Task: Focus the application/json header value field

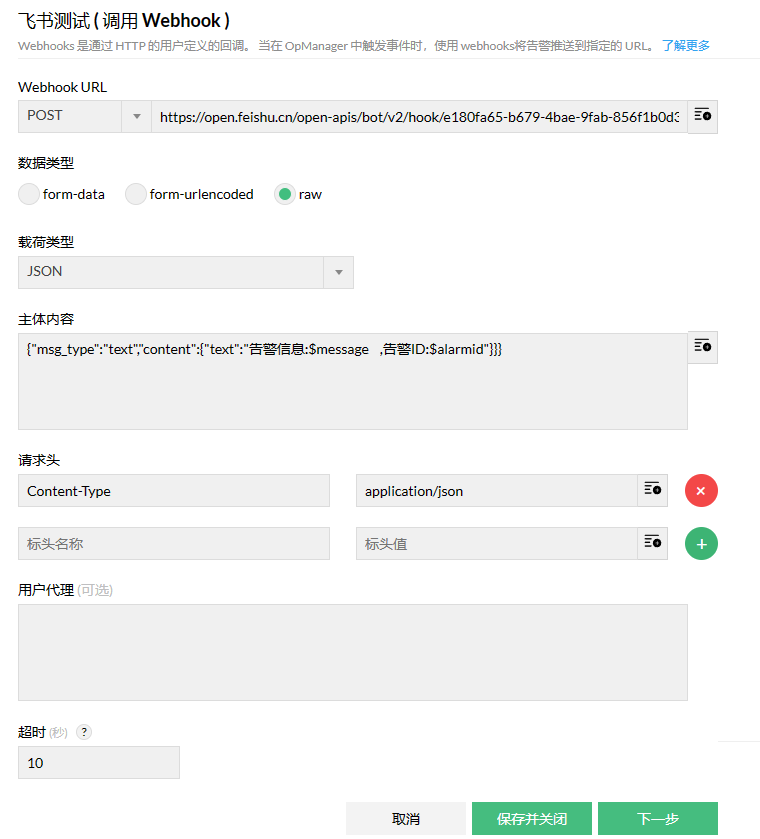Action: coord(497,490)
